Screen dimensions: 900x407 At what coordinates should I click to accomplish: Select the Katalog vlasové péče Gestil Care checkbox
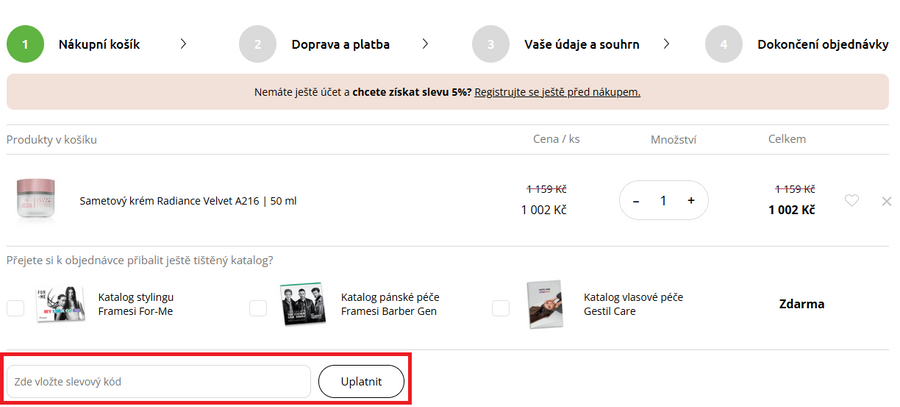tap(501, 308)
